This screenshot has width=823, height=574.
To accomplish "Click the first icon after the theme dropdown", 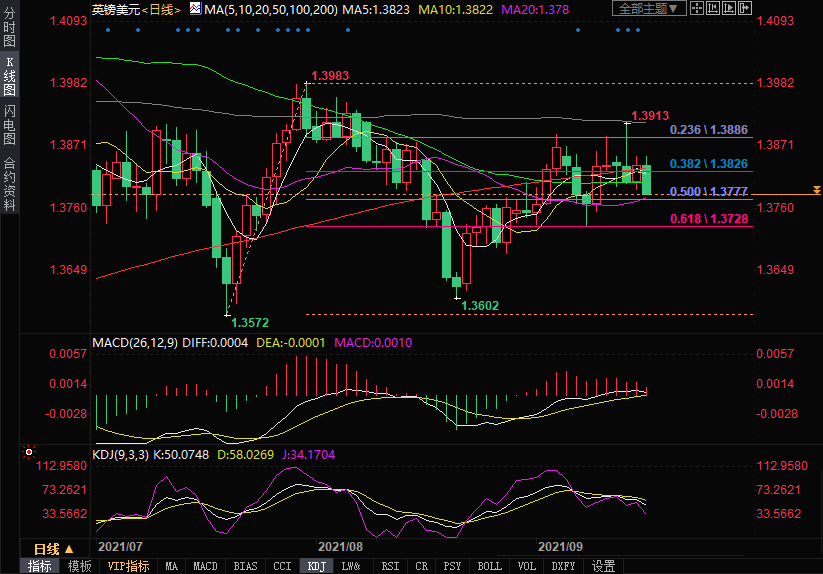I will 698,9.
